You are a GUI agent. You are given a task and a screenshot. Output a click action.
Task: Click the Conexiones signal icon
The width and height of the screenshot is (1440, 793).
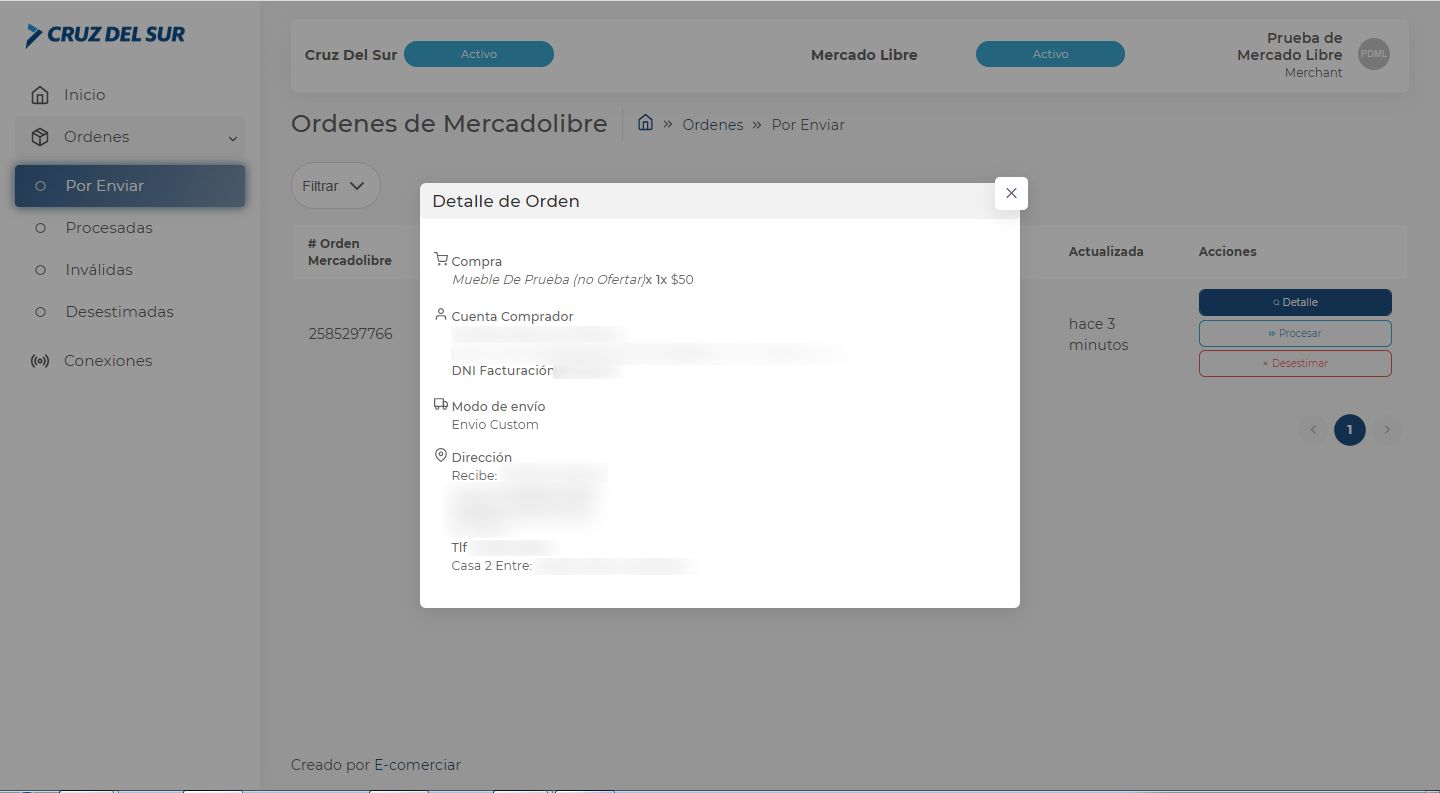pos(40,361)
